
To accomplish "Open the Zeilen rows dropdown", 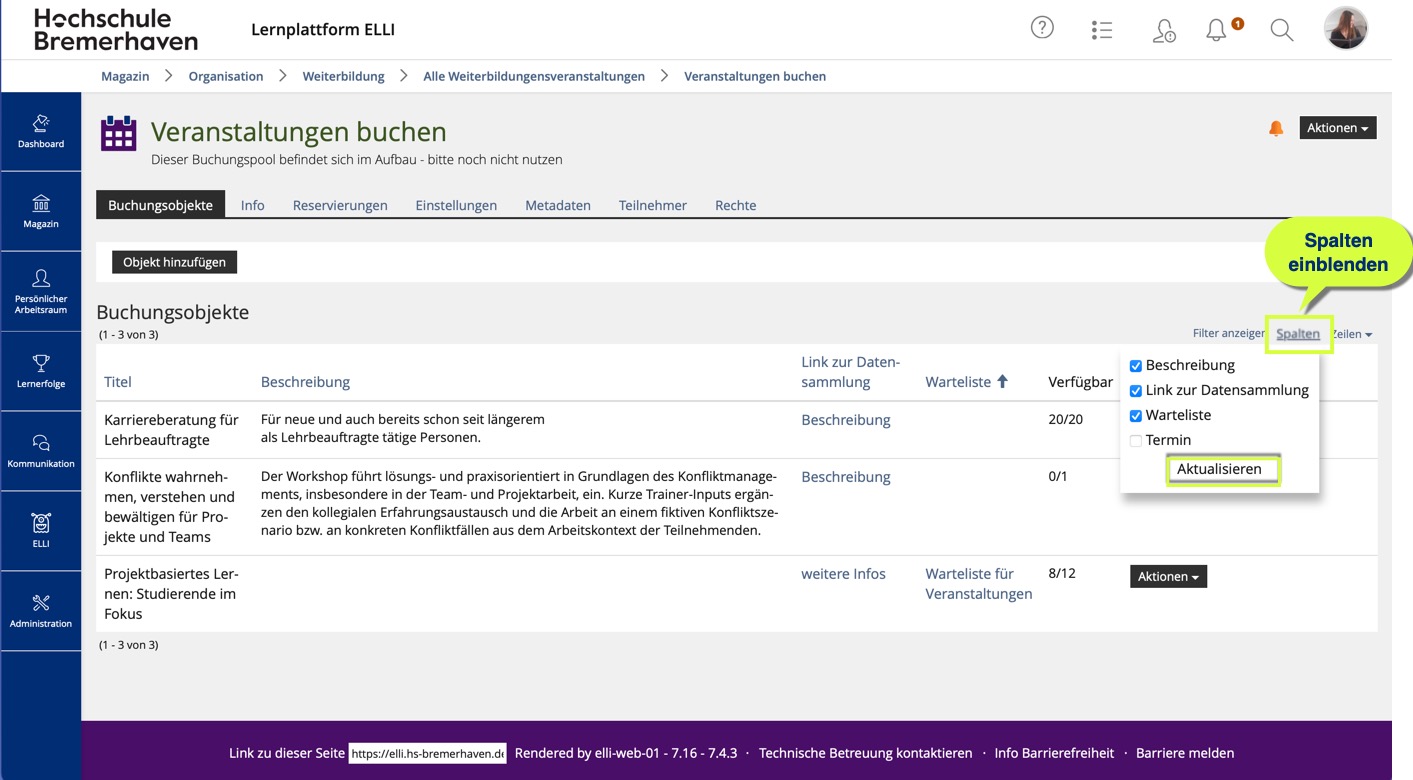I will point(1355,334).
